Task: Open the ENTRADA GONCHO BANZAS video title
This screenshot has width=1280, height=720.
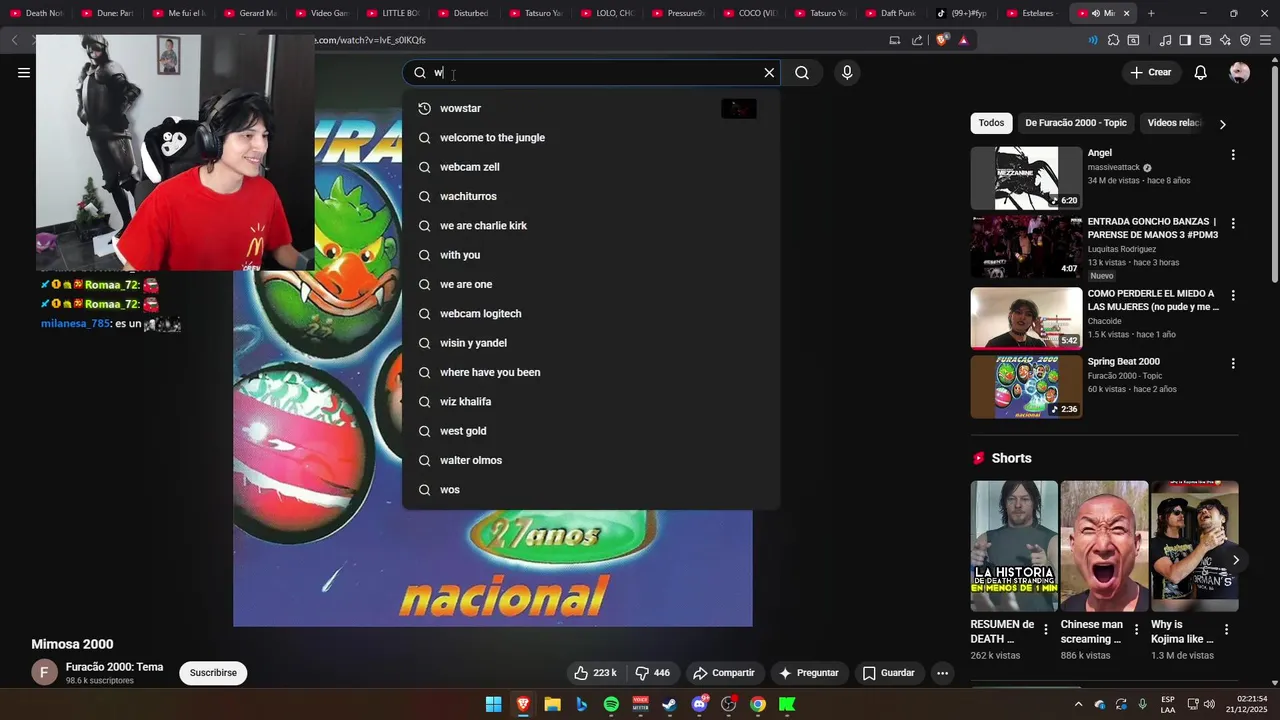Action: (1153, 228)
